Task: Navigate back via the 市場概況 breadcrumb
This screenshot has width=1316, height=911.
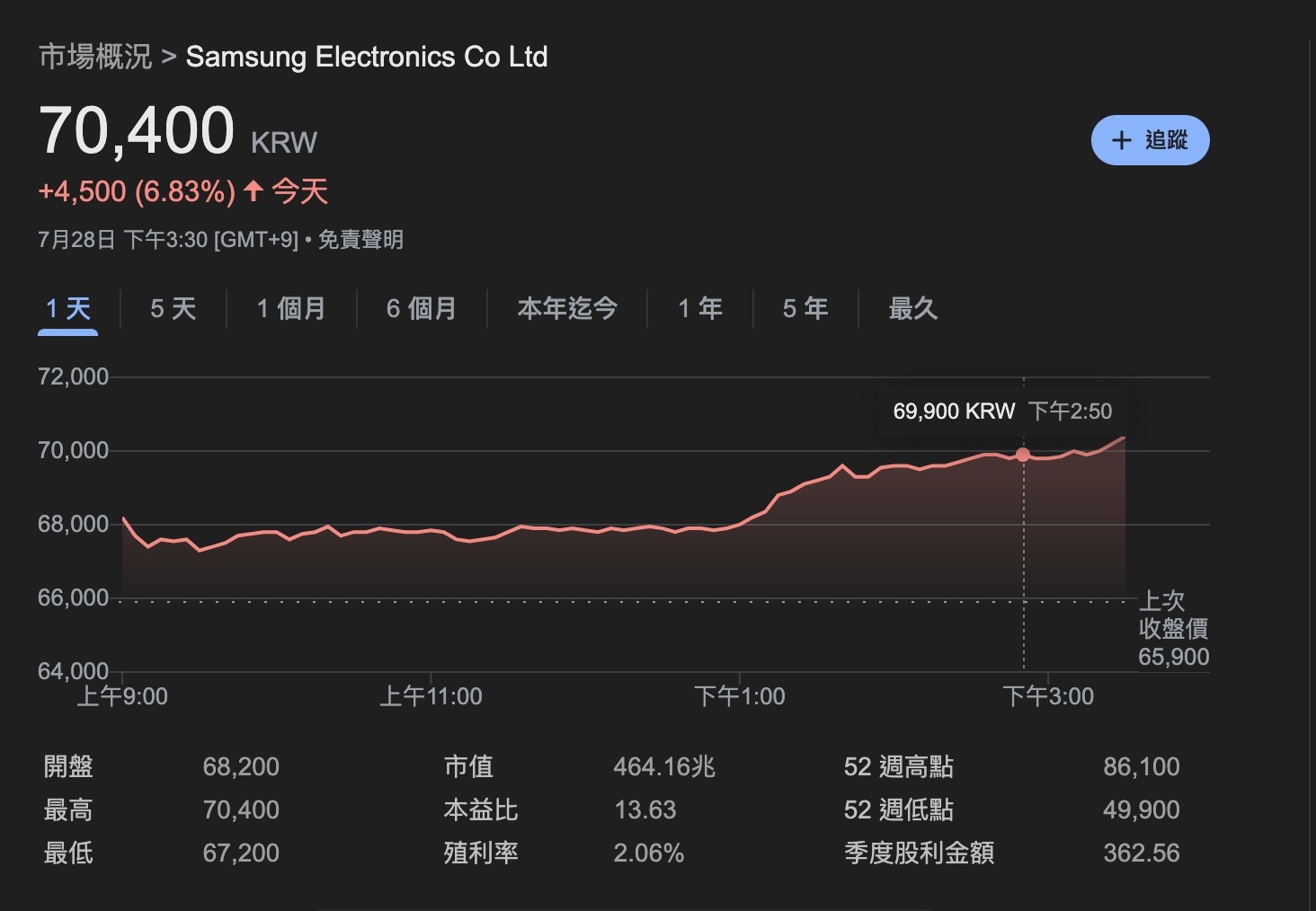Action: (x=95, y=56)
